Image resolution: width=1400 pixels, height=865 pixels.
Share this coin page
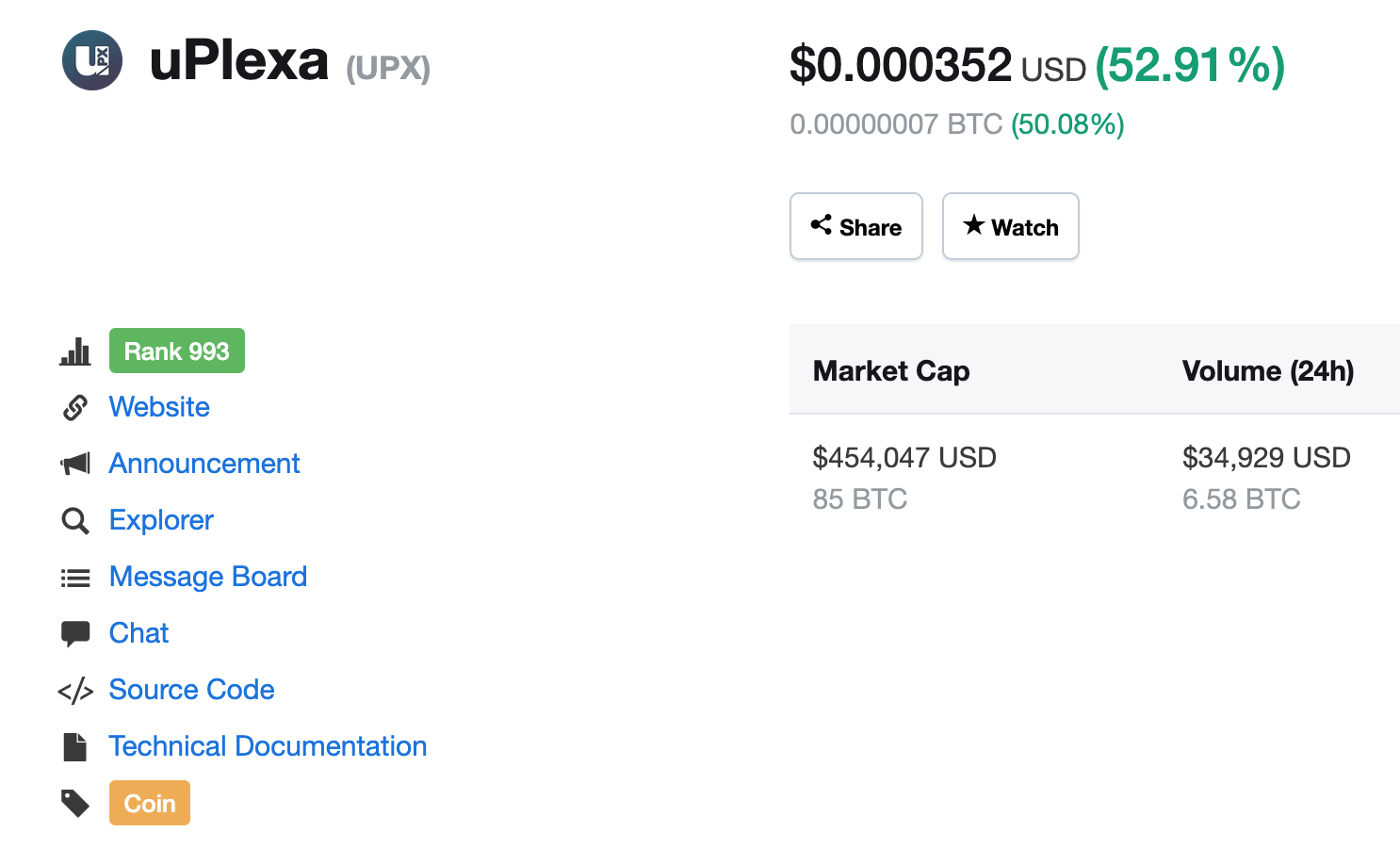pos(856,226)
